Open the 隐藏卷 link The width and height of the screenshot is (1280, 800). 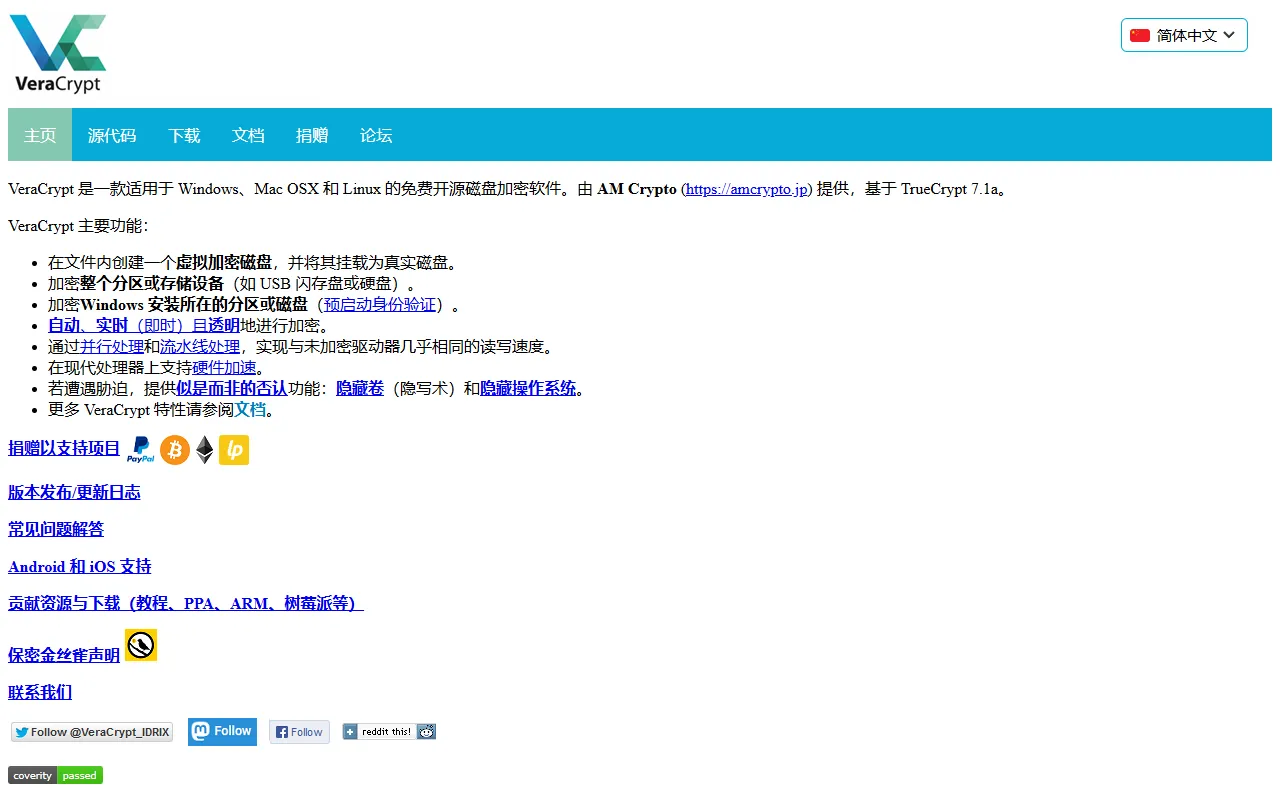(x=360, y=389)
